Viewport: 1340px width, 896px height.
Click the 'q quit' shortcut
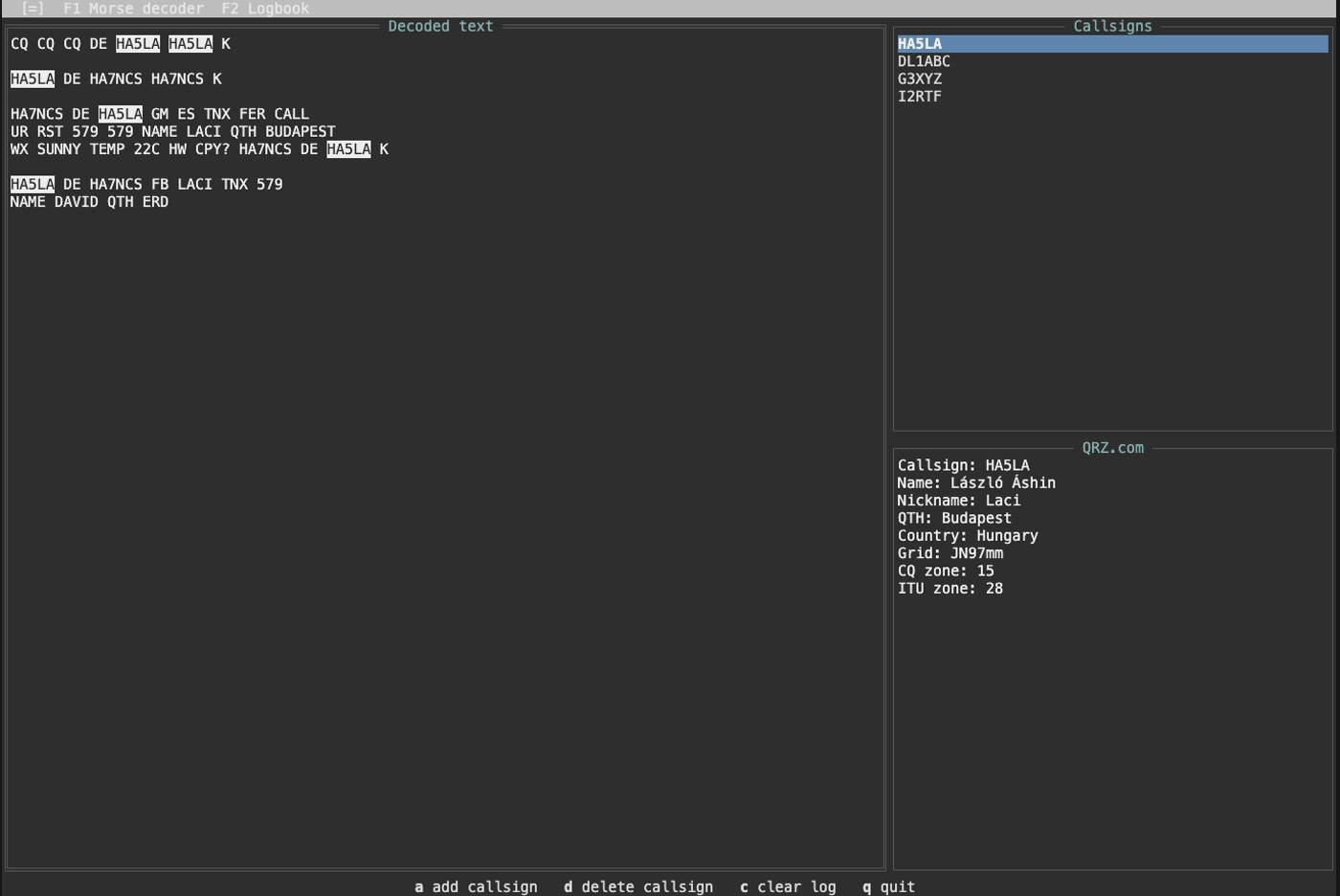pos(888,887)
